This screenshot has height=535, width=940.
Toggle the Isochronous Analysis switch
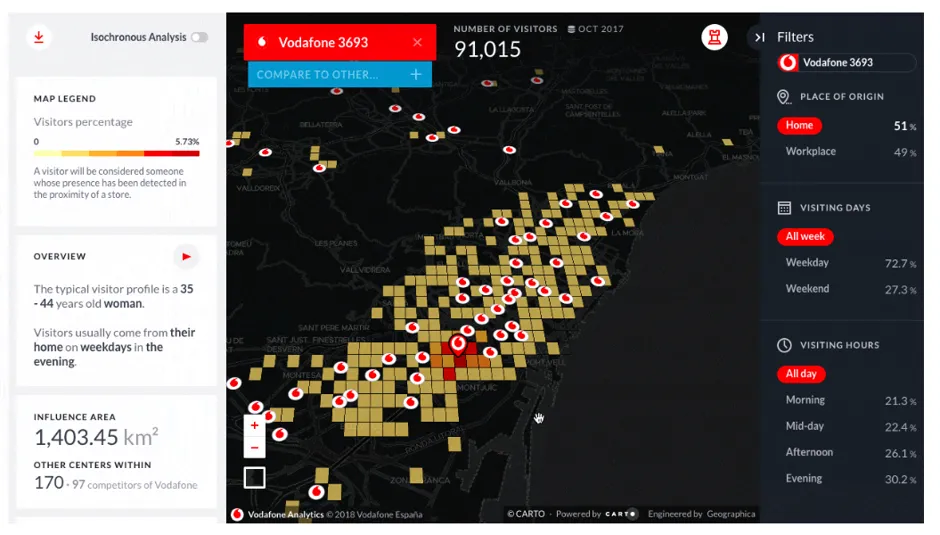pos(200,37)
